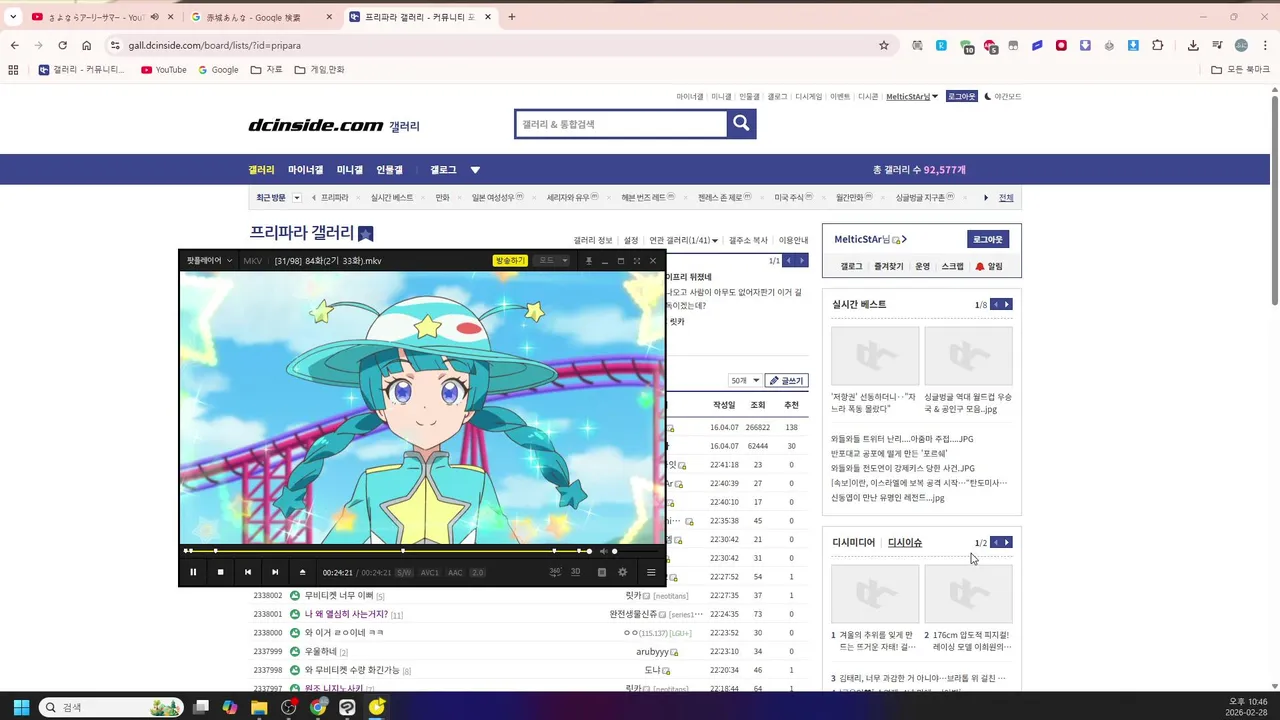Expand the MelticStAr님 account dropdown at top

912,97
